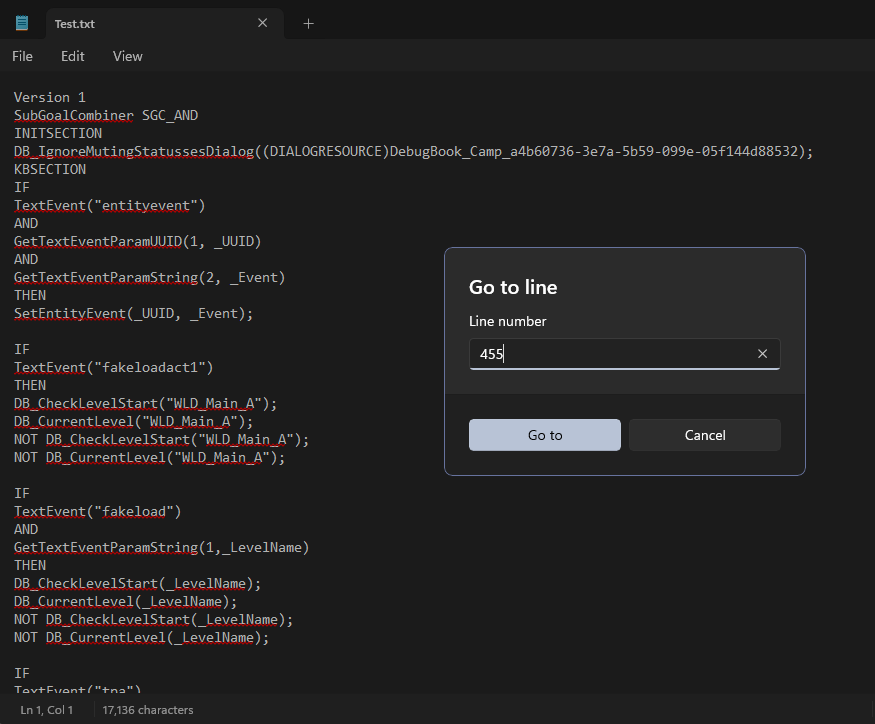875x724 pixels.
Task: Click the 17,136 characters status text
Action: click(148, 710)
